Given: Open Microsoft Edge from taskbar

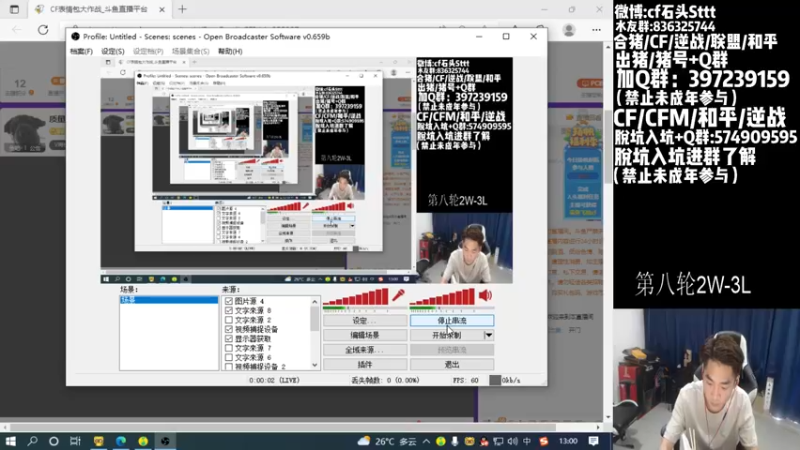Looking at the screenshot, I should click(121, 441).
